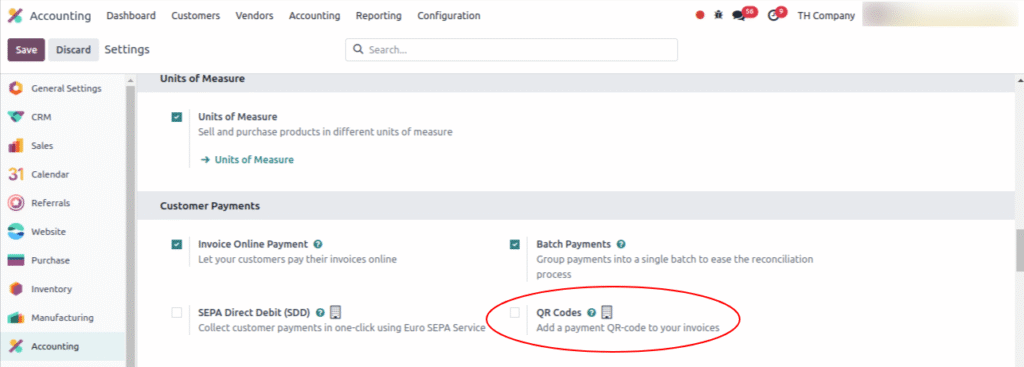
Task: Enable the QR Codes checkbox
Action: point(515,313)
